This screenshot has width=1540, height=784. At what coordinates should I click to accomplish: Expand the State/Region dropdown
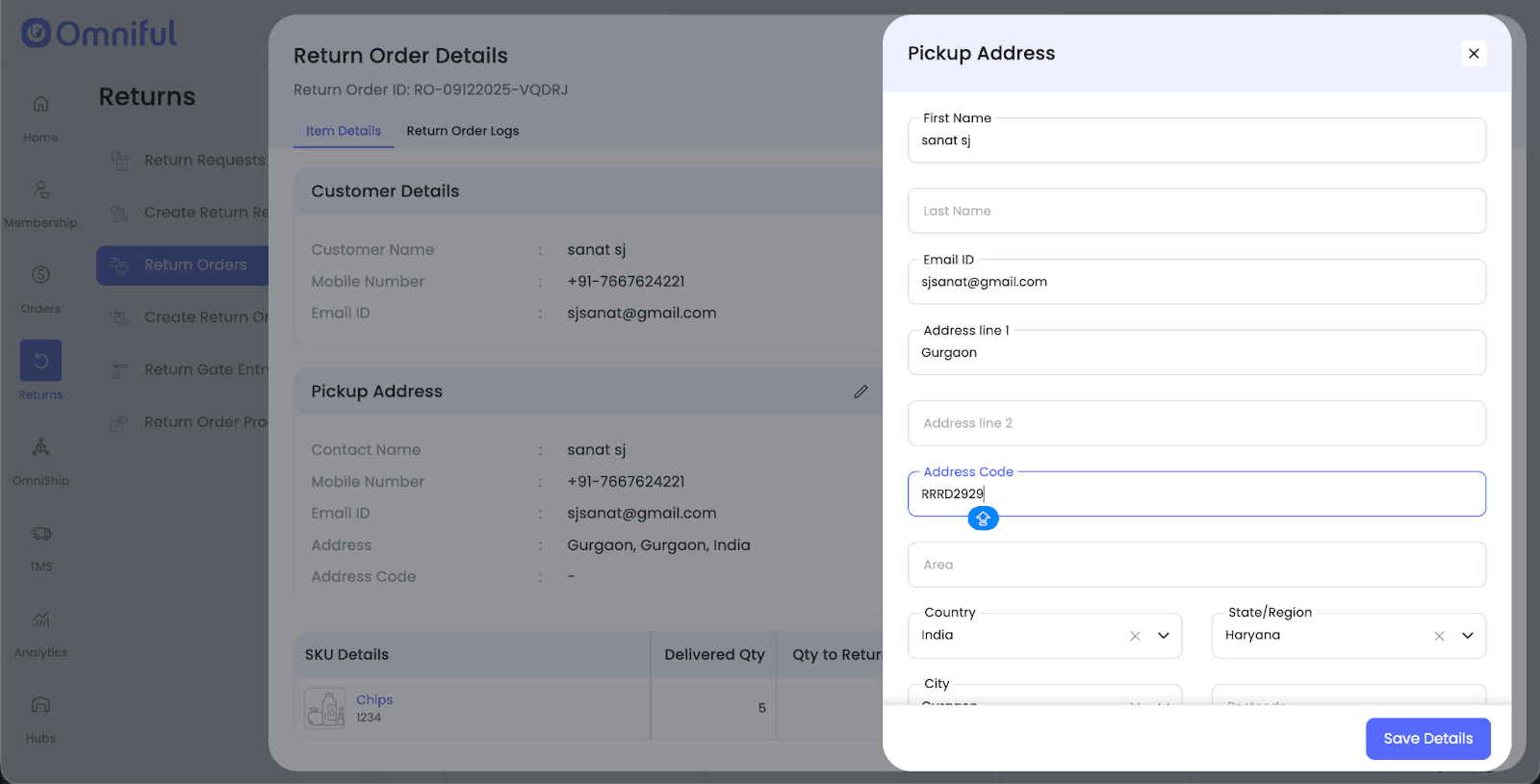click(1468, 636)
